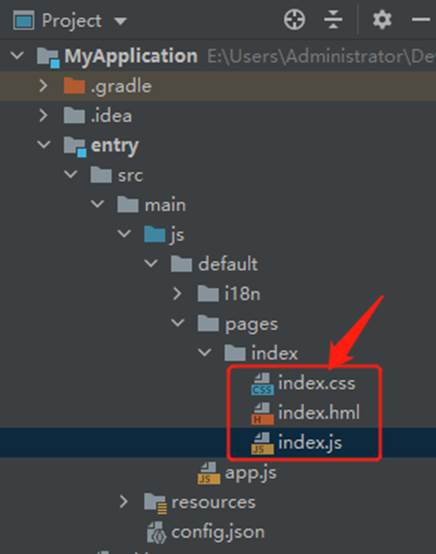The width and height of the screenshot is (436, 554).
Task: Select the .gradle tree item
Action: 121,87
